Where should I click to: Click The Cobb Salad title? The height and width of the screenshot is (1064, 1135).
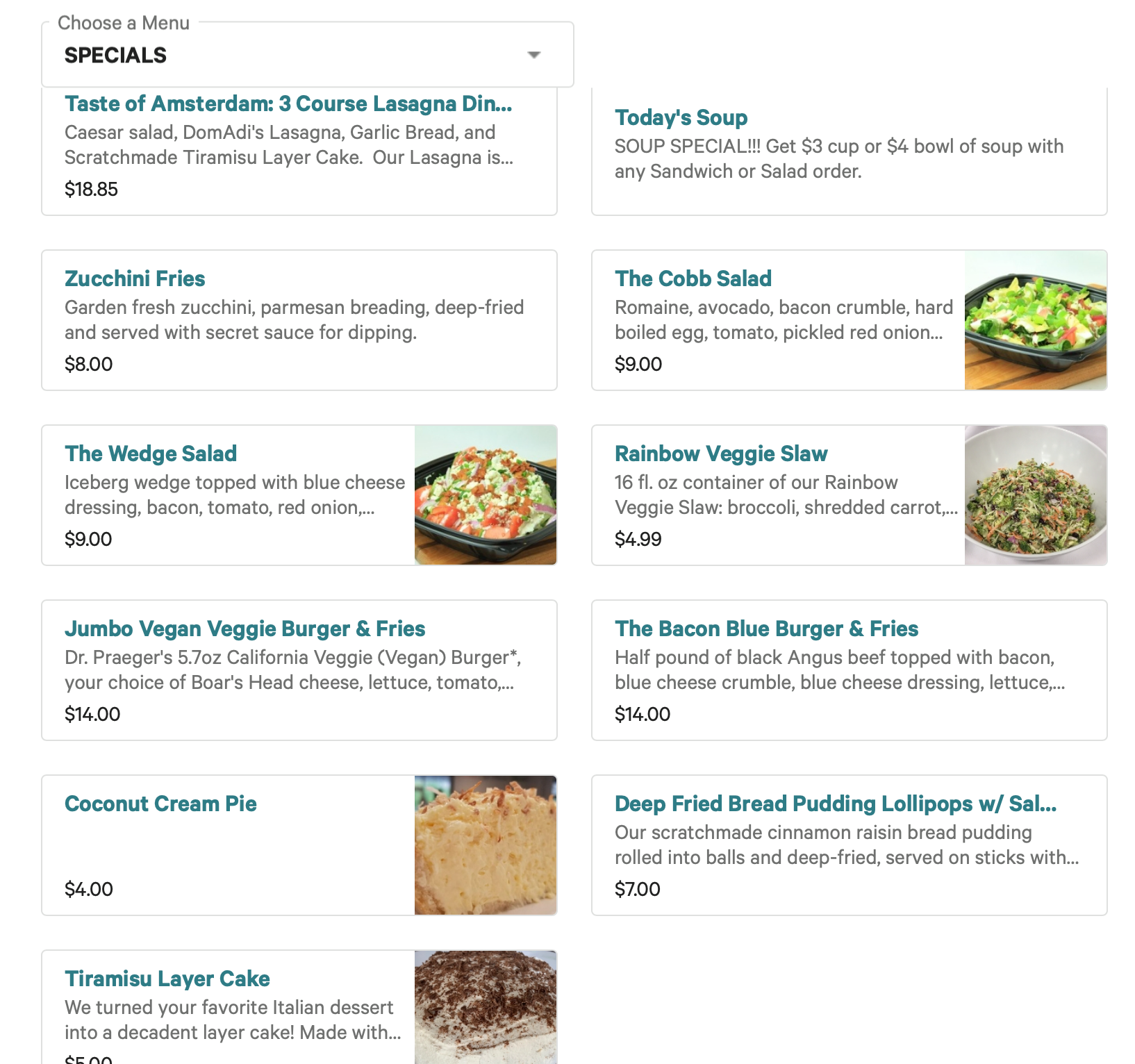(693, 279)
